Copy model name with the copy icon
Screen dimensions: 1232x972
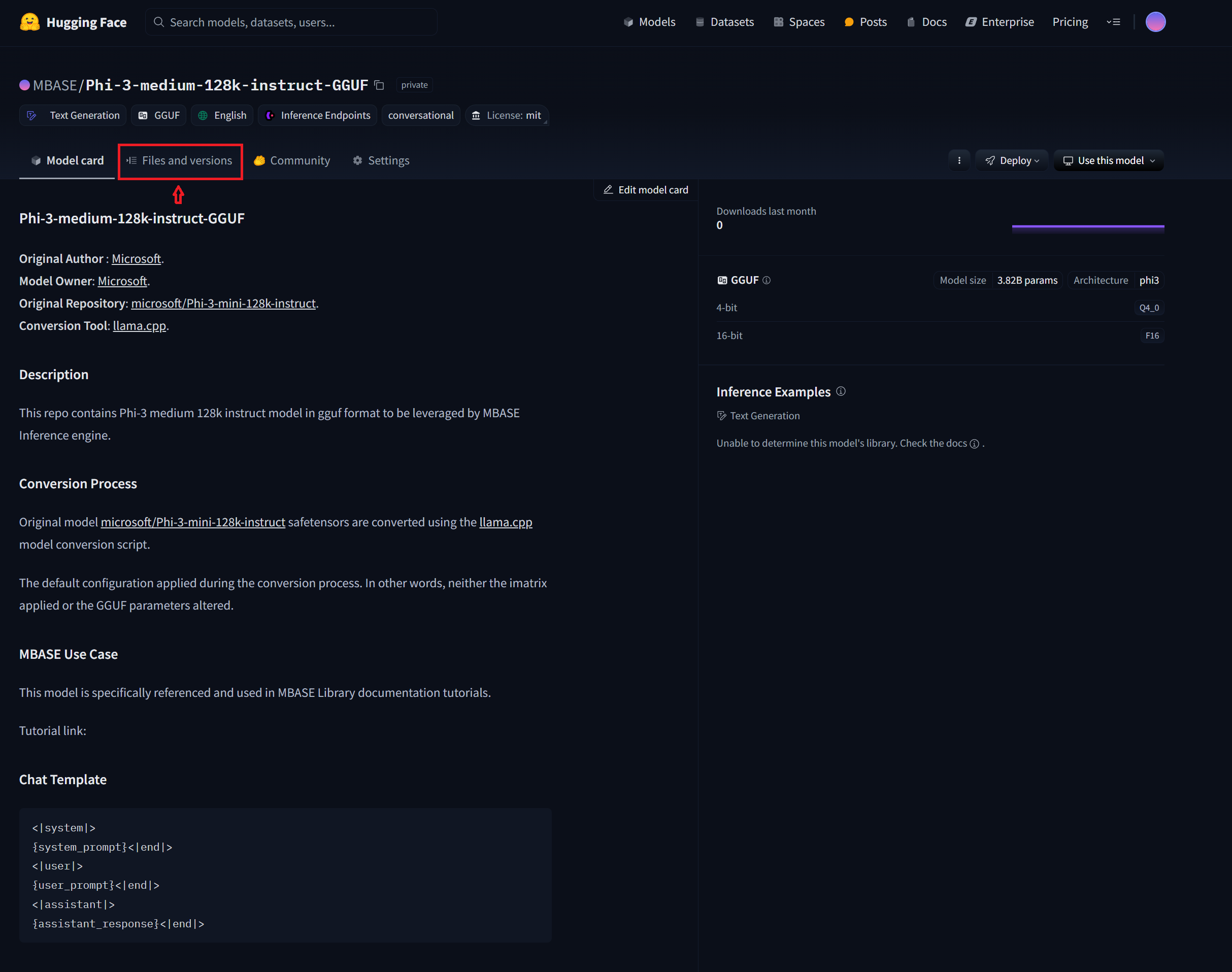click(x=380, y=85)
